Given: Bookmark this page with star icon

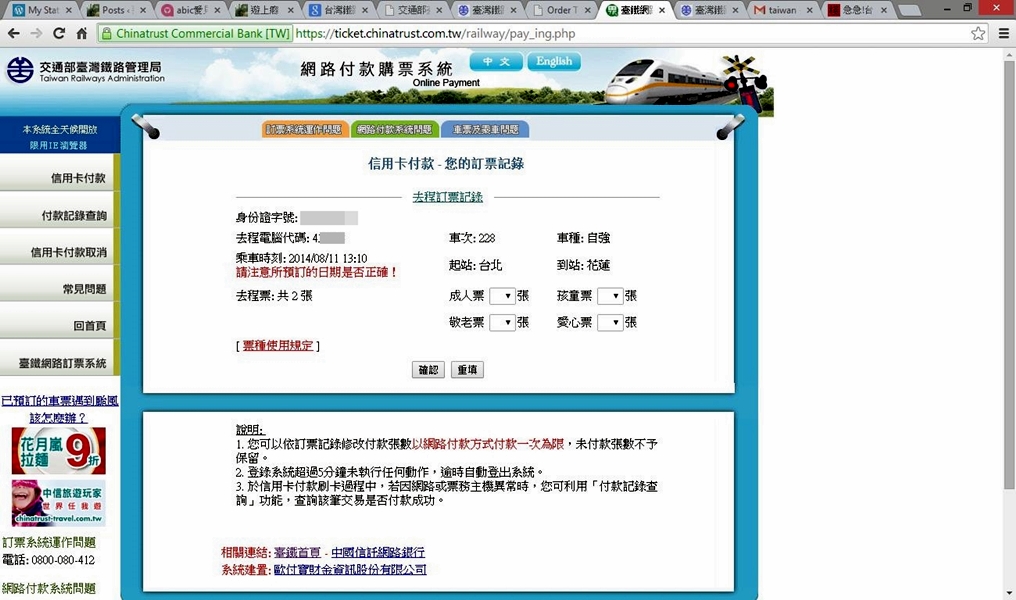Looking at the screenshot, I should pos(978,33).
